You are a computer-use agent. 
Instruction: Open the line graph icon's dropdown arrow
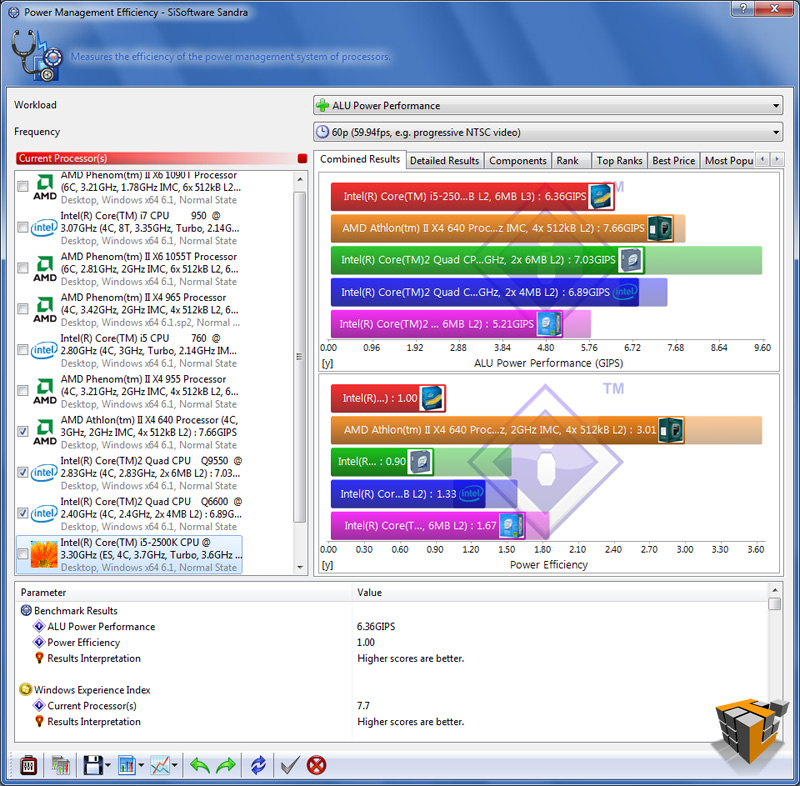coord(174,765)
